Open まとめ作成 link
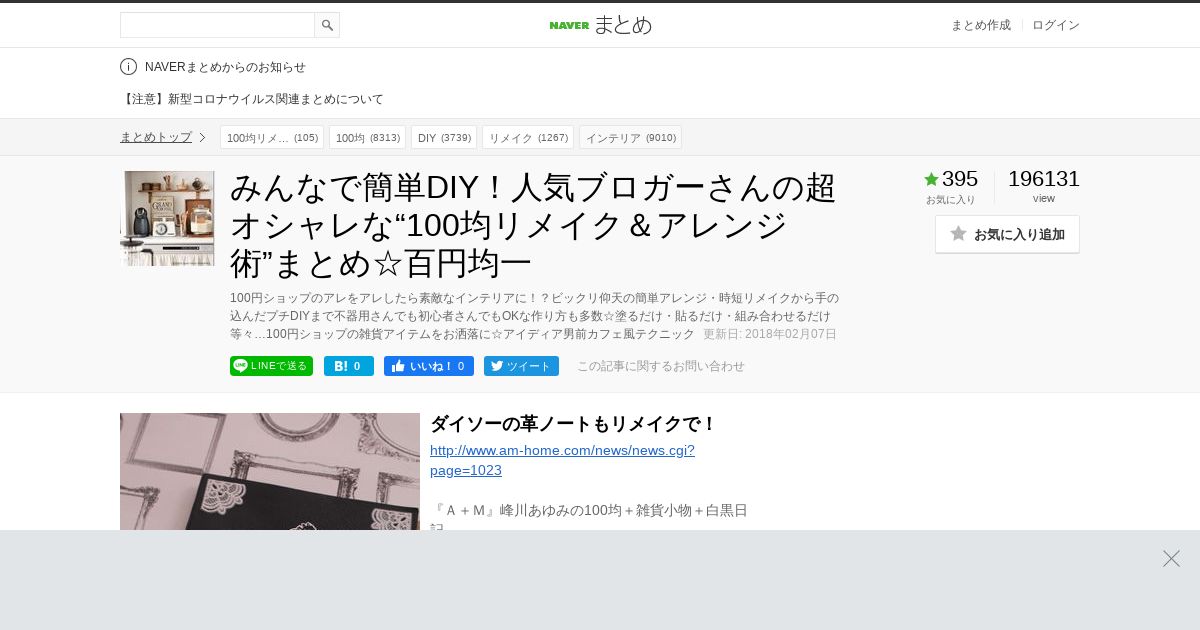 point(980,25)
